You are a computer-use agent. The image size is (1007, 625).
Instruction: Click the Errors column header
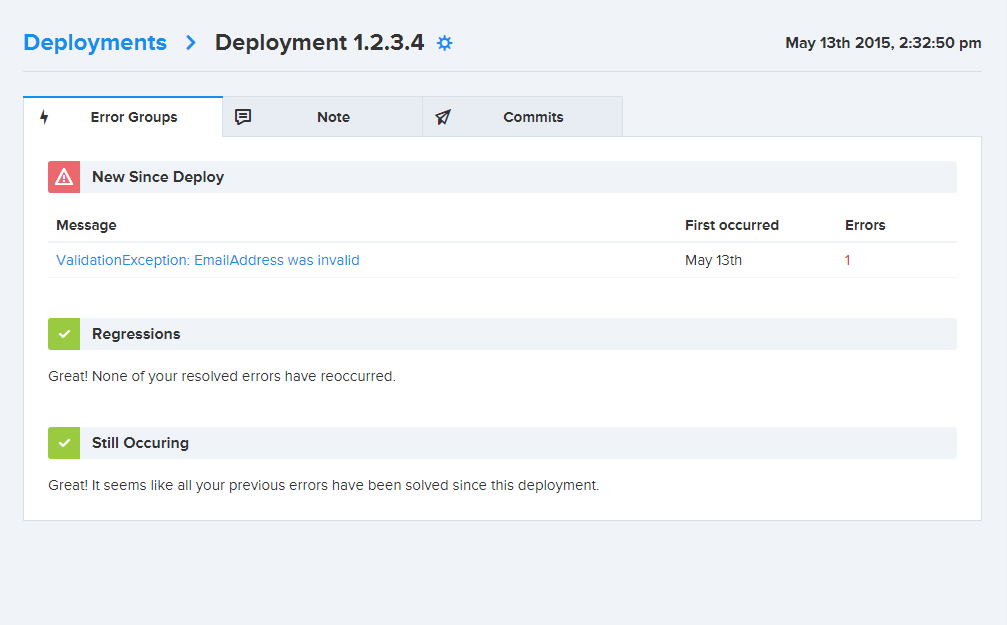[865, 225]
